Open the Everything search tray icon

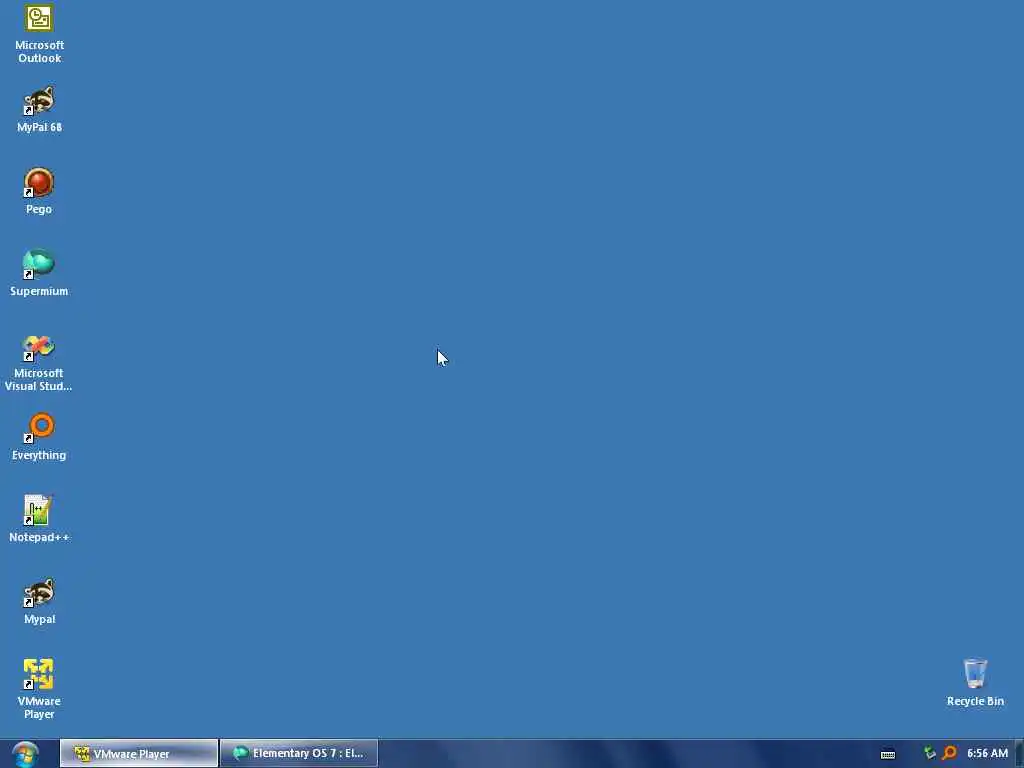pyautogui.click(x=950, y=754)
